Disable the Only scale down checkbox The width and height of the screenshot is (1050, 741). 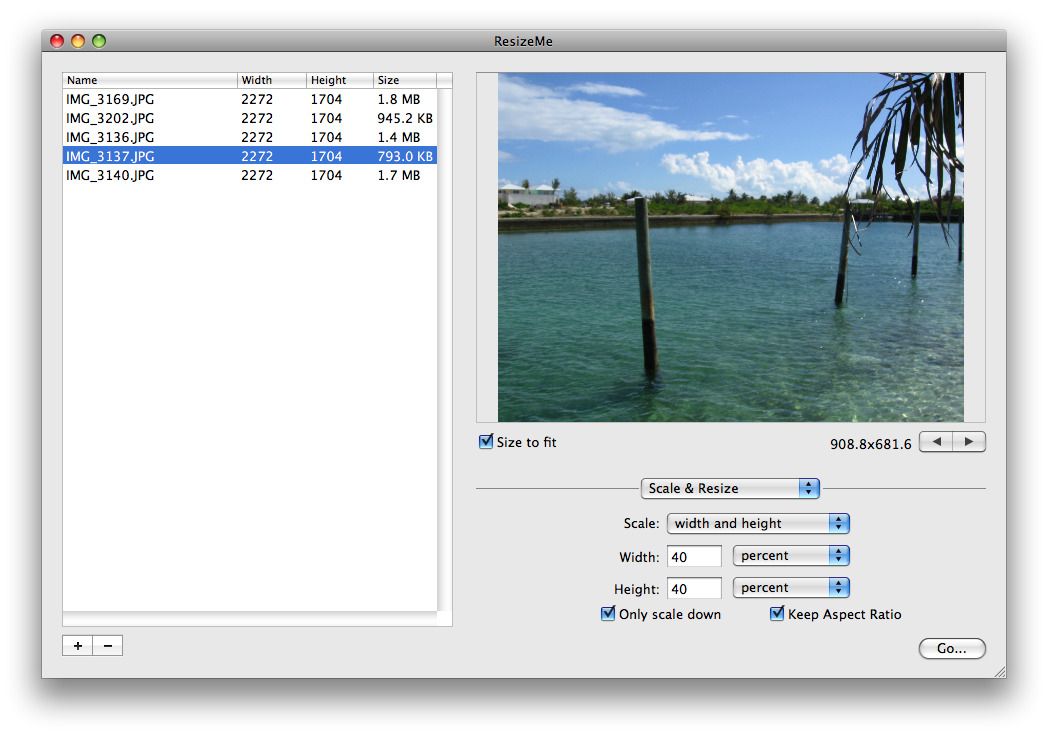(x=608, y=614)
